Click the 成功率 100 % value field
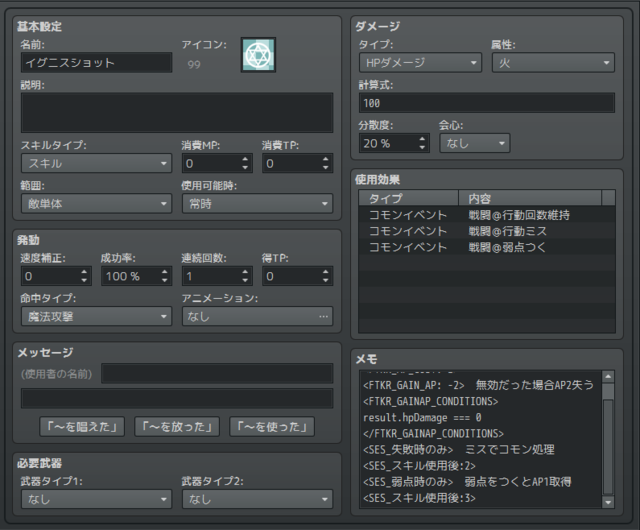Image resolution: width=640 pixels, height=530 pixels. click(131, 276)
